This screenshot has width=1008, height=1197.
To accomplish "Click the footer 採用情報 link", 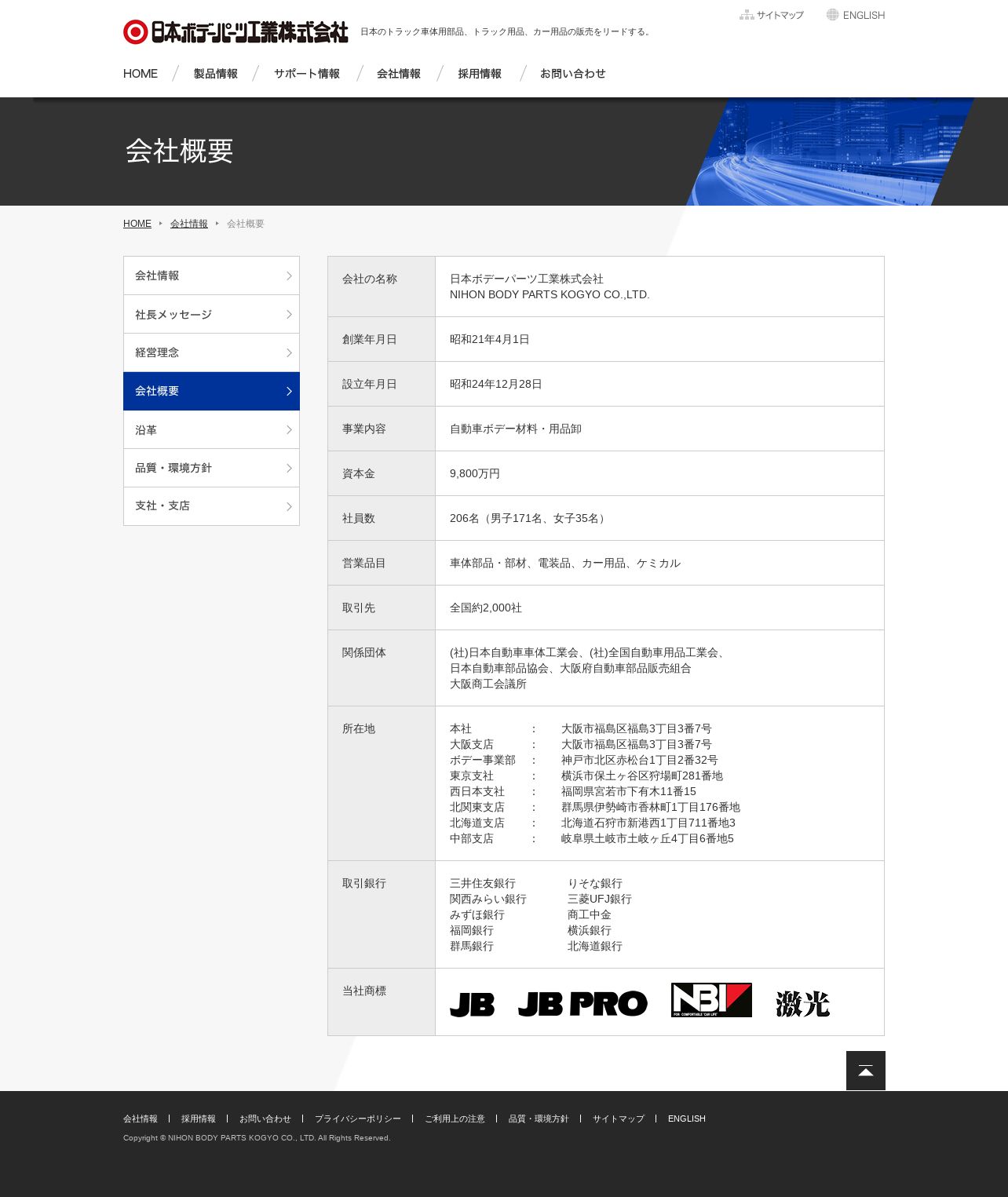I will click(x=199, y=1119).
